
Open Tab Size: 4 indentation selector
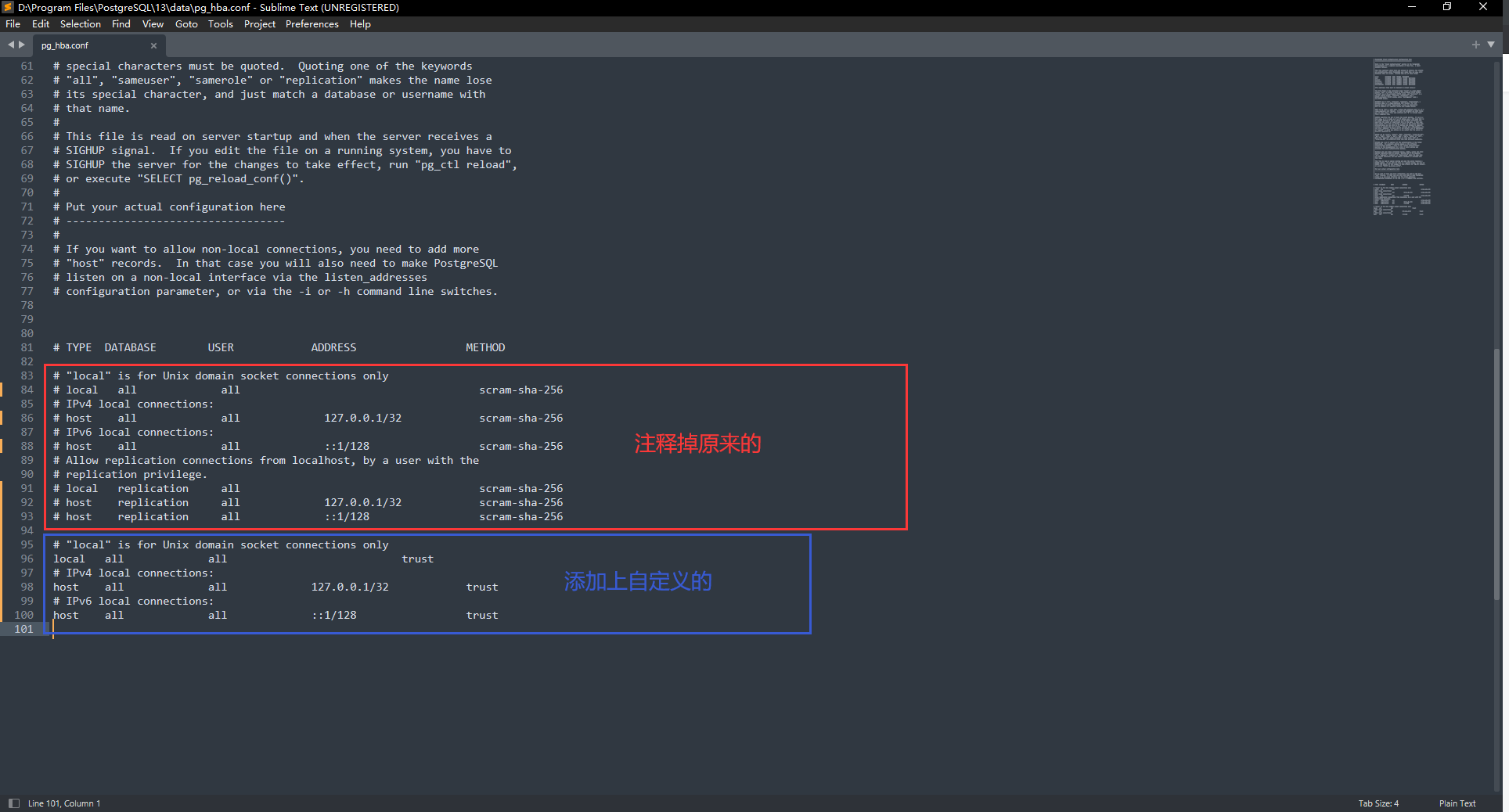tap(1378, 803)
